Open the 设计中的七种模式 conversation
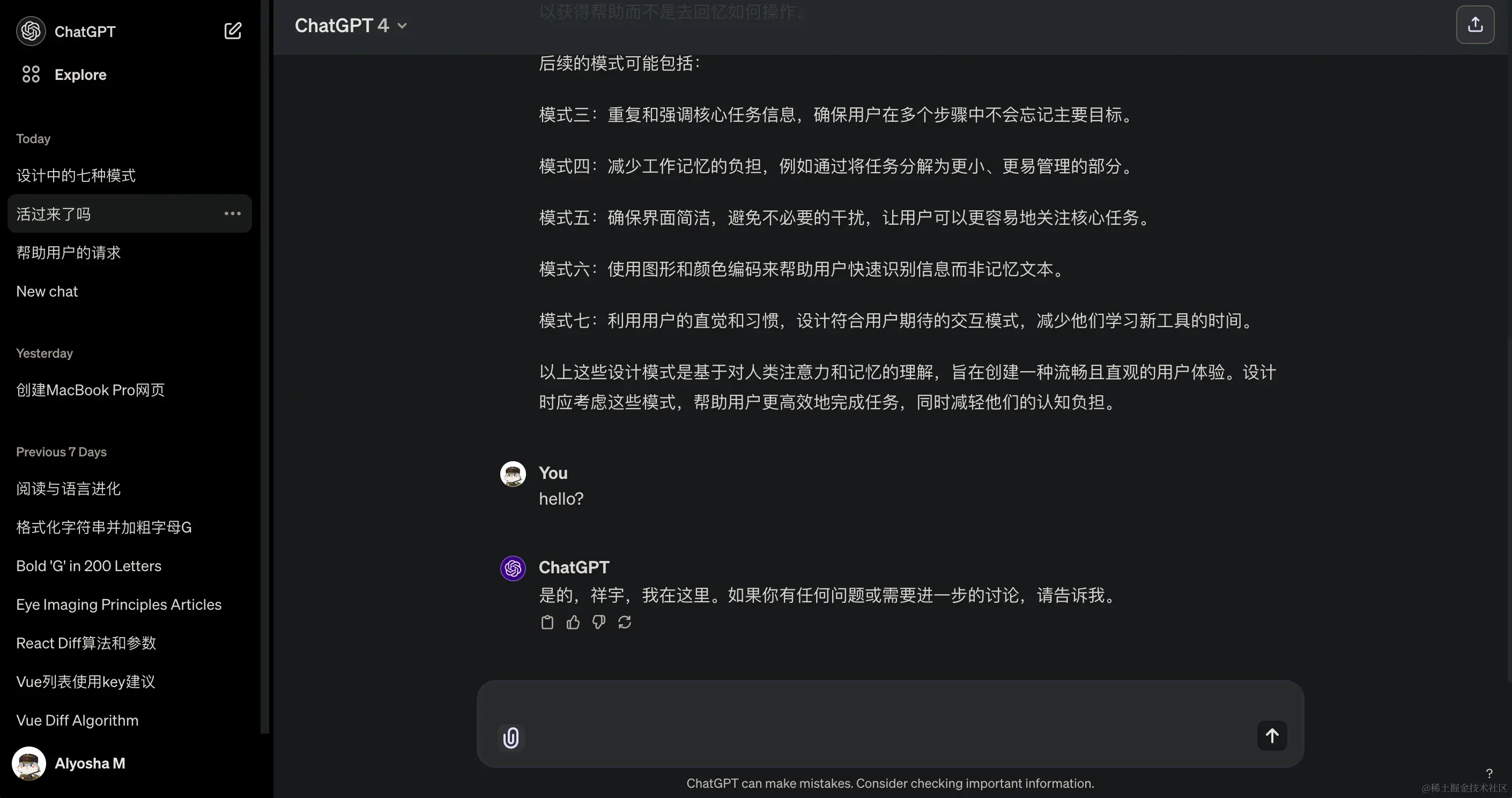Screen dimensions: 1512x798 (76, 175)
